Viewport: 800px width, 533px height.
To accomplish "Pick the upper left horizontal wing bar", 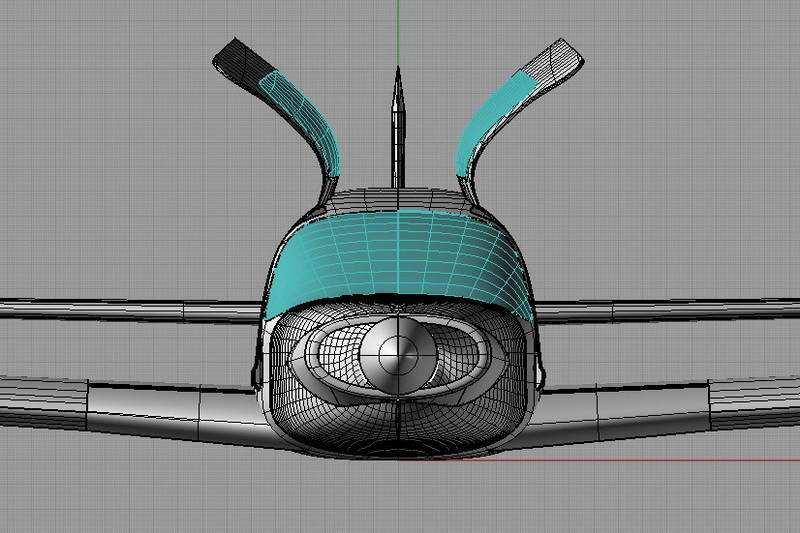I will [130, 310].
